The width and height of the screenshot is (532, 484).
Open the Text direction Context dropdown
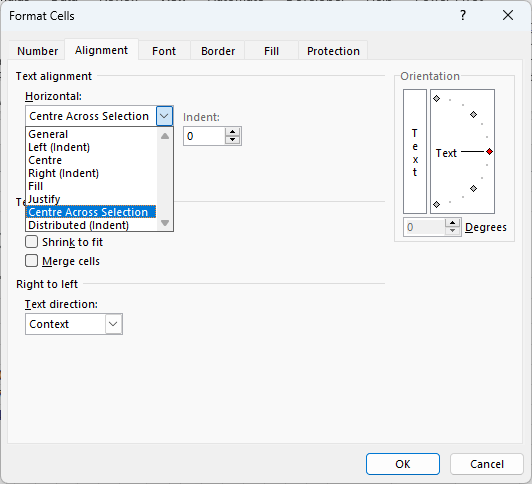(74, 324)
